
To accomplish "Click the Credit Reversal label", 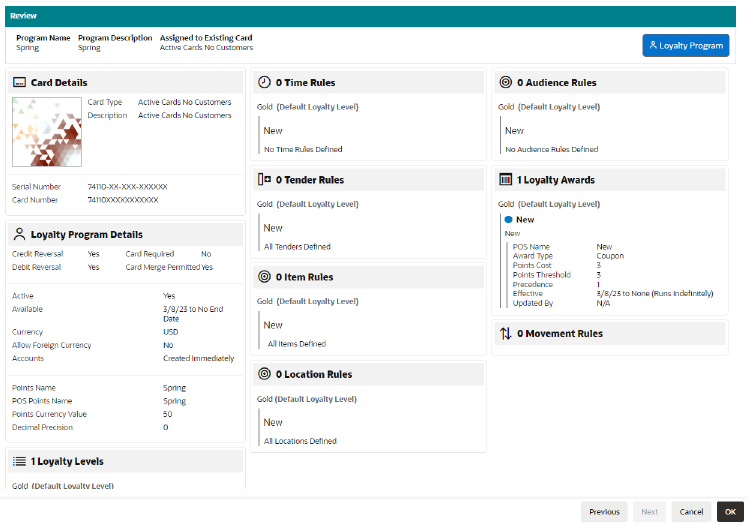I will (x=38, y=254).
